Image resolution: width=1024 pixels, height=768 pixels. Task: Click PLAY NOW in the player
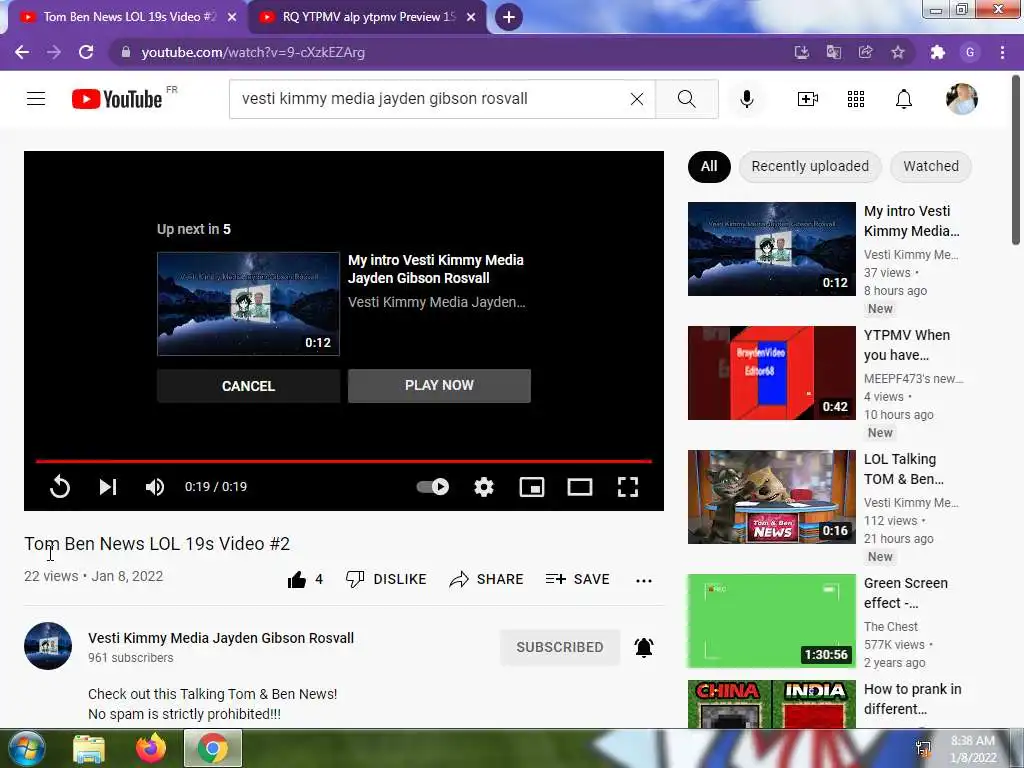440,385
